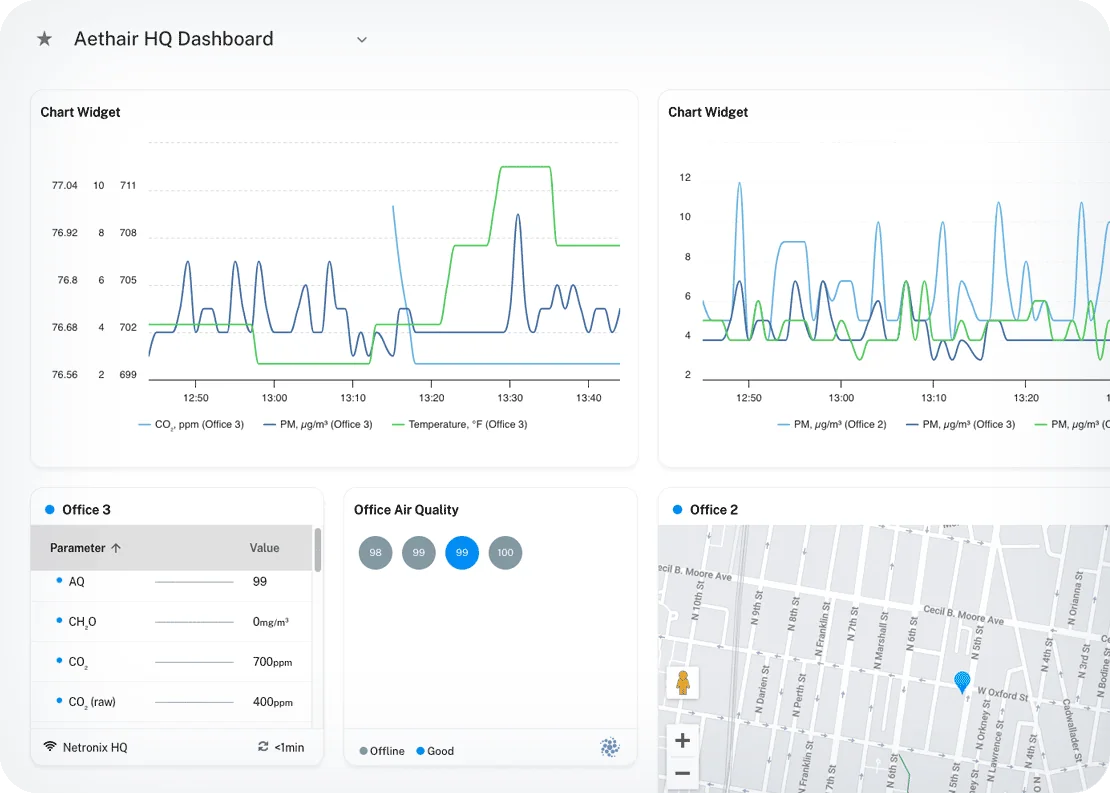The width and height of the screenshot is (1110, 793).
Task: Click the favorite star icon beside dashboard title
Action: [x=45, y=39]
